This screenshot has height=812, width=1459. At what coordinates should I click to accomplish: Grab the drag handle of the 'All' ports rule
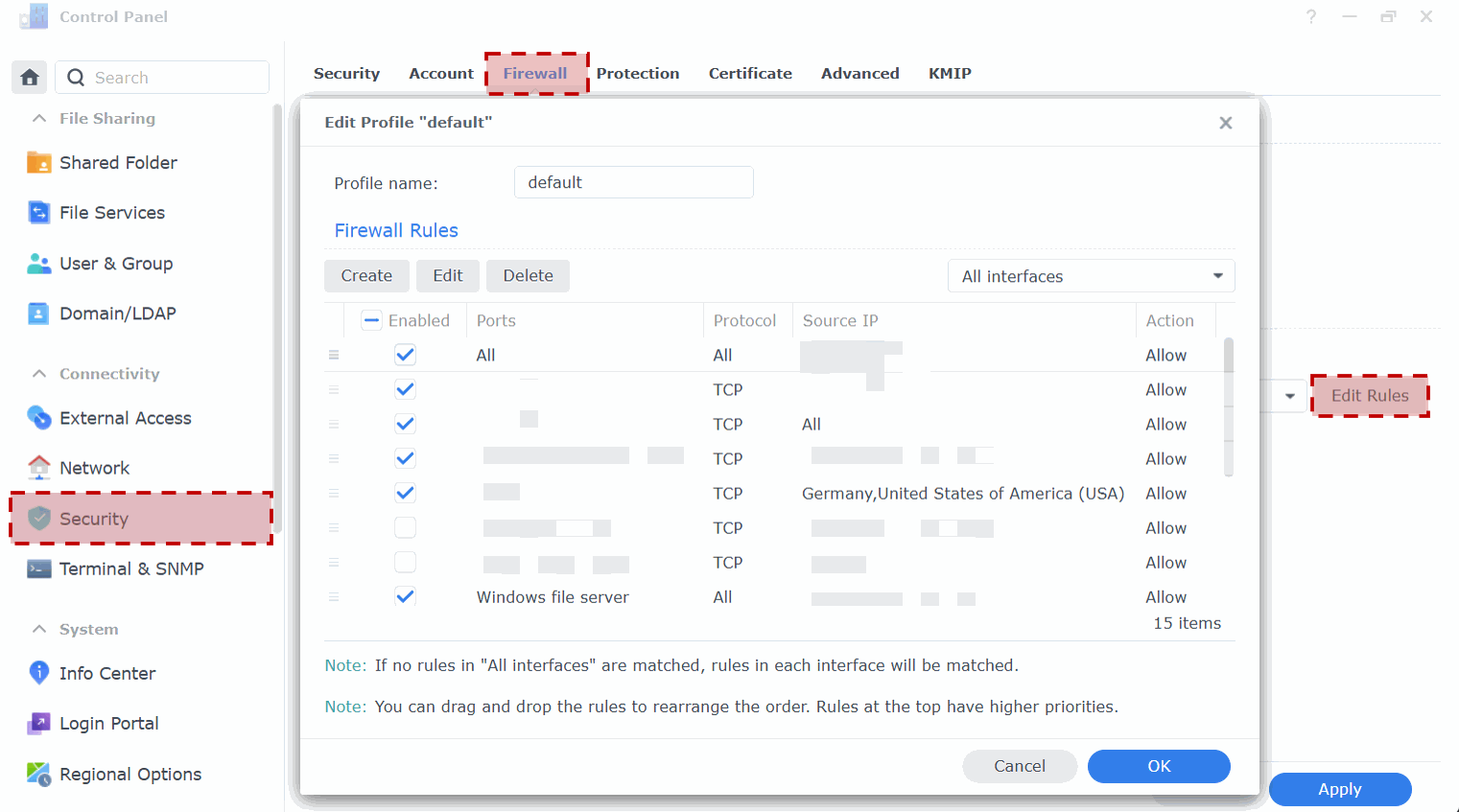click(334, 355)
